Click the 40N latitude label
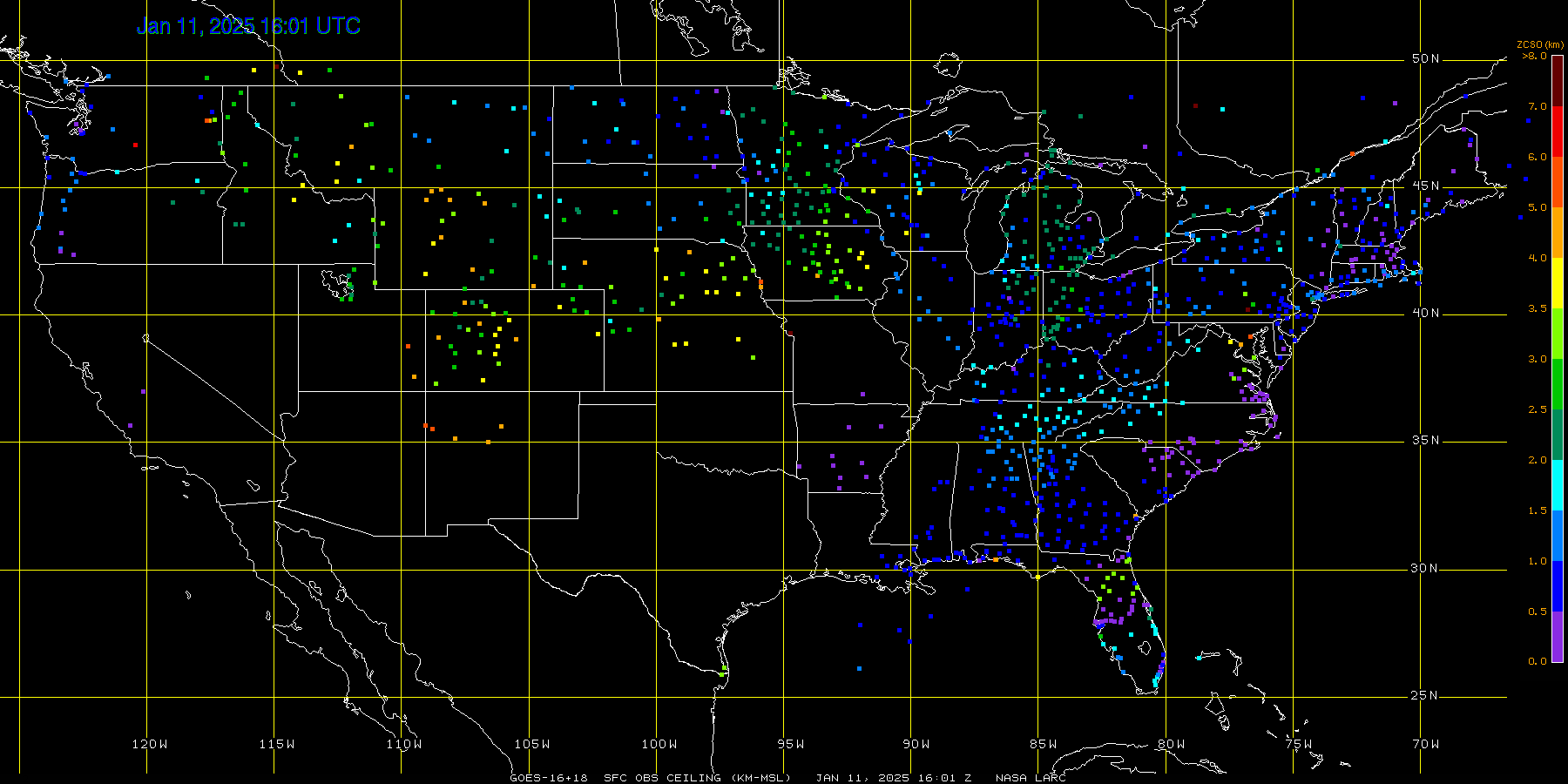 [x=1426, y=313]
